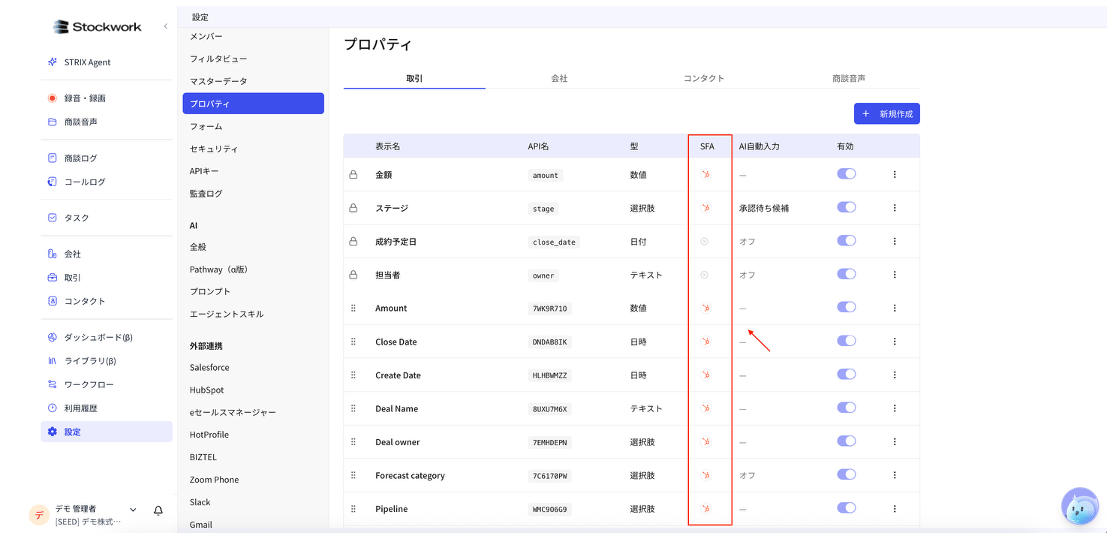The height and width of the screenshot is (534, 1114).
Task: Open the three-dot menu for Pipeline row
Action: 894,508
